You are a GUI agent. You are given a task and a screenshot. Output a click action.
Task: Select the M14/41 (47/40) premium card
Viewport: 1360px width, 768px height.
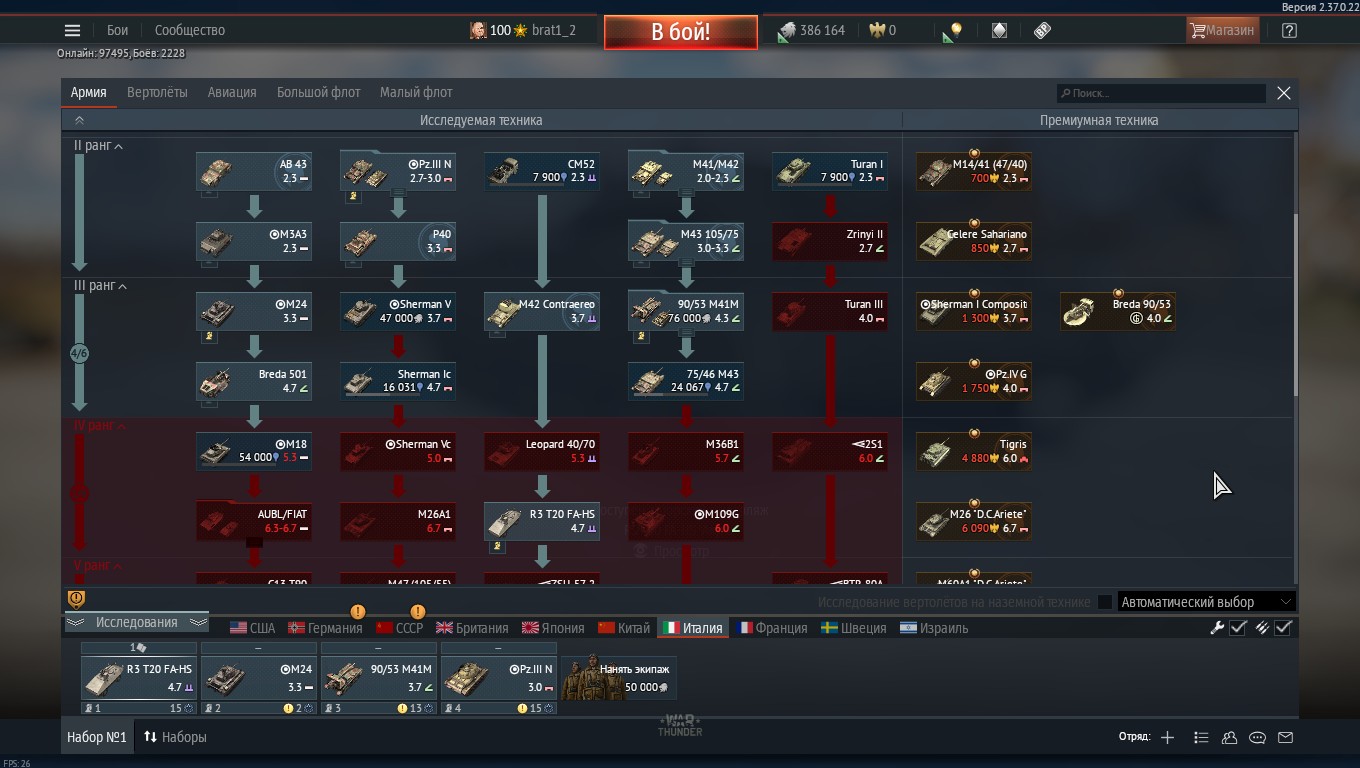tap(974, 171)
